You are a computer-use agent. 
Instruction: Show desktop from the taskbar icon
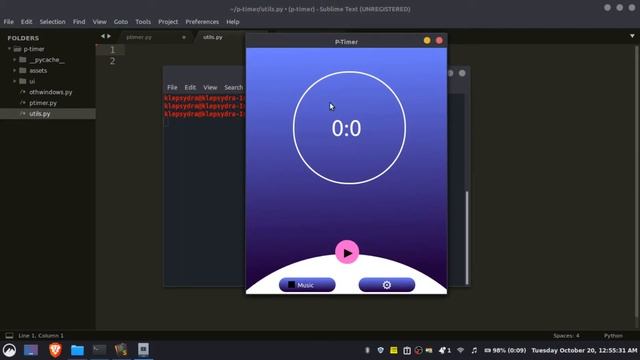(31, 350)
